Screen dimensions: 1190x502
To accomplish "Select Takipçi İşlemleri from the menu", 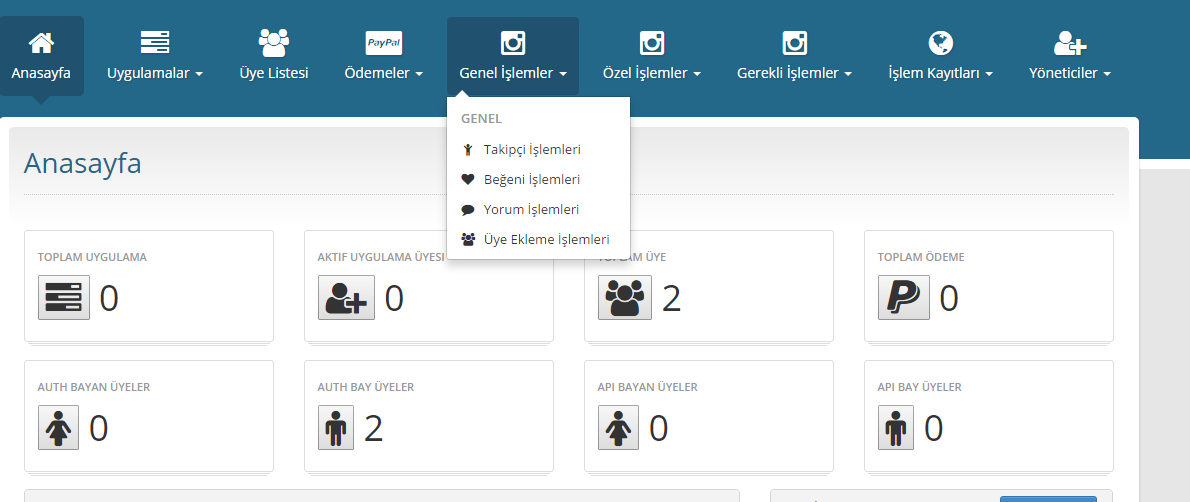I will tap(531, 150).
